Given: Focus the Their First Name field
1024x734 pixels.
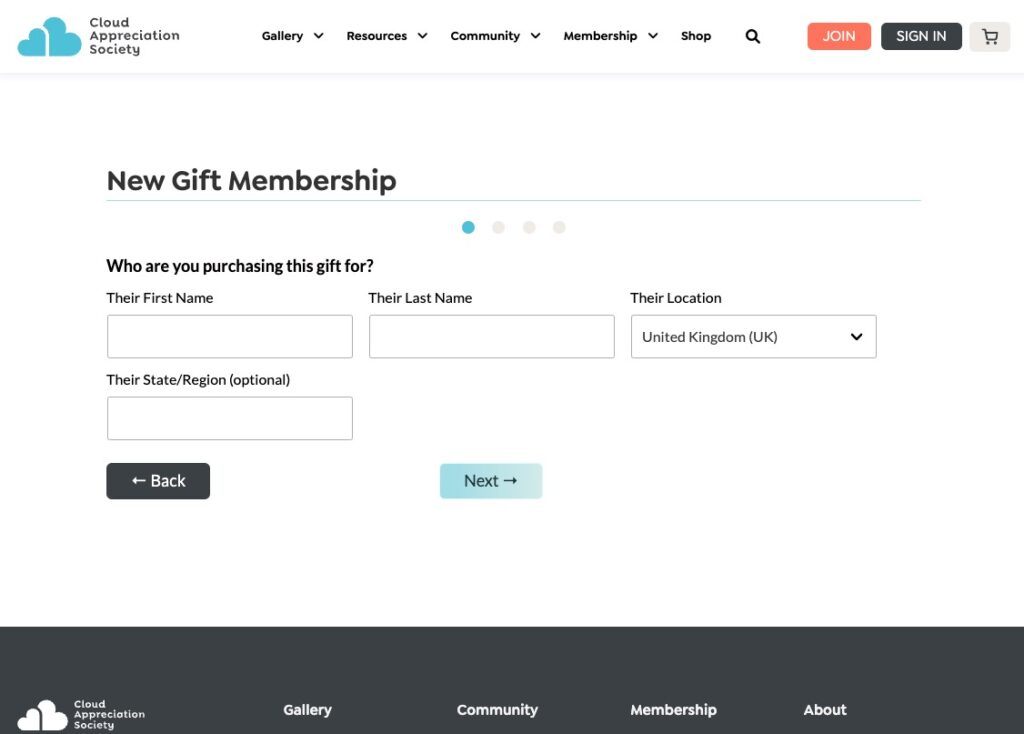Looking at the screenshot, I should (x=230, y=337).
